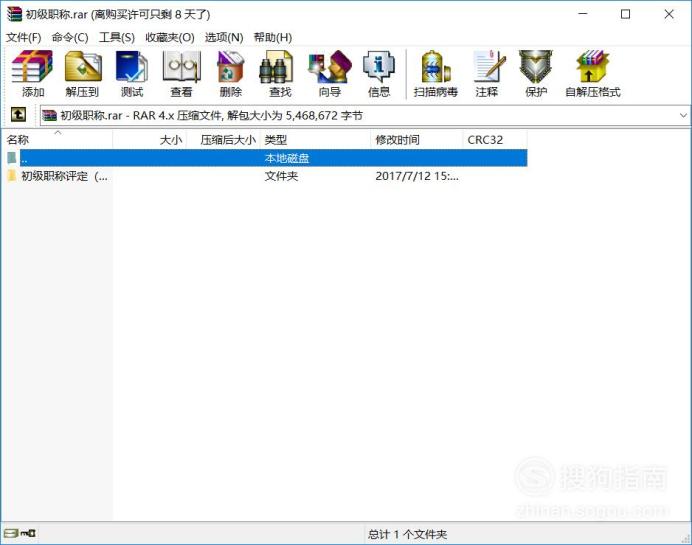Open the 收藏夹(O) menu
This screenshot has width=692, height=545.
pyautogui.click(x=170, y=38)
